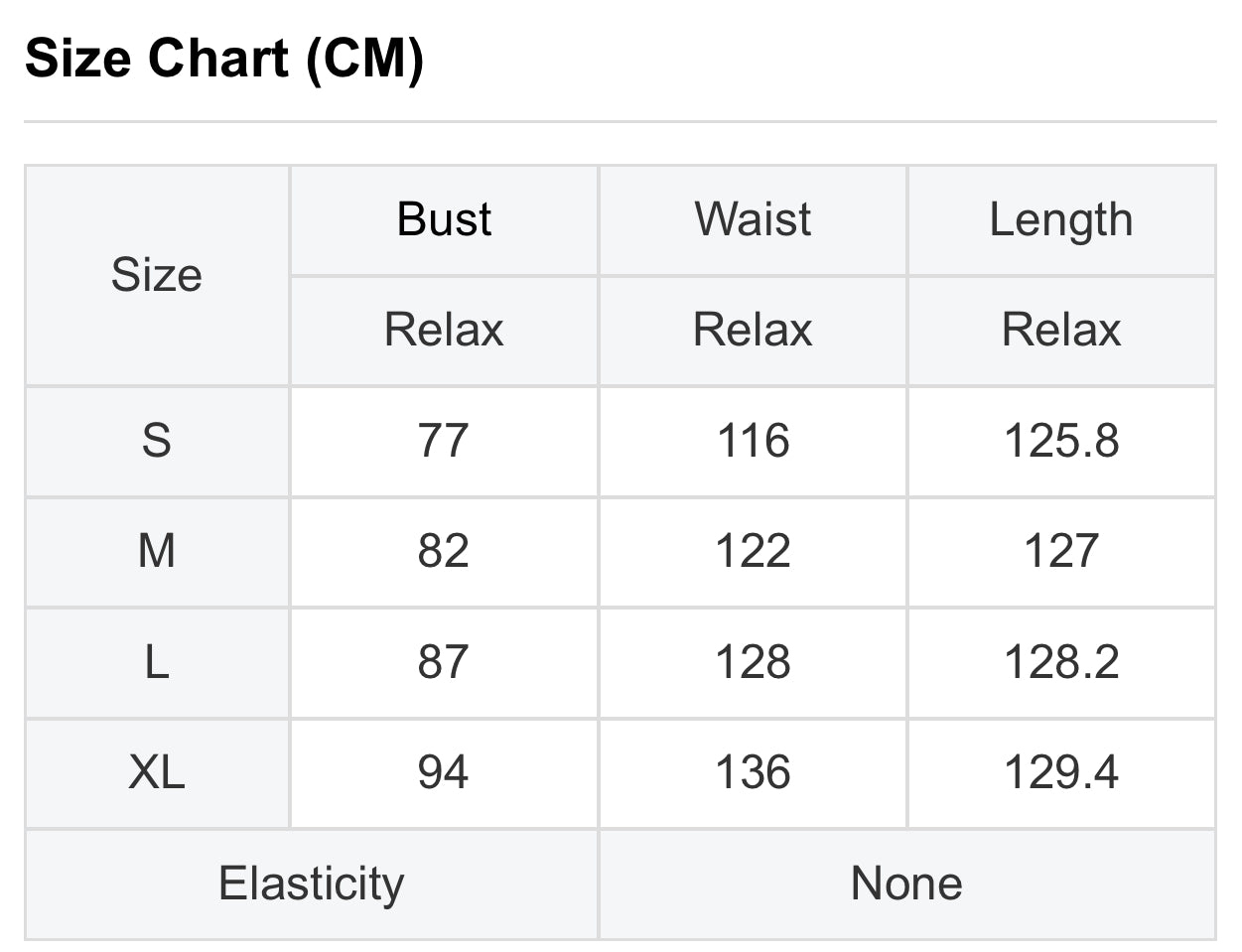Select the S size row label
The width and height of the screenshot is (1242, 952).
coord(157,441)
